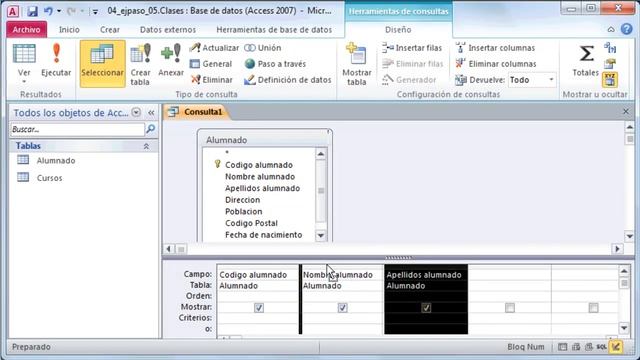Switch to Design view in status bar
This screenshot has width=640, height=360.
click(x=616, y=347)
